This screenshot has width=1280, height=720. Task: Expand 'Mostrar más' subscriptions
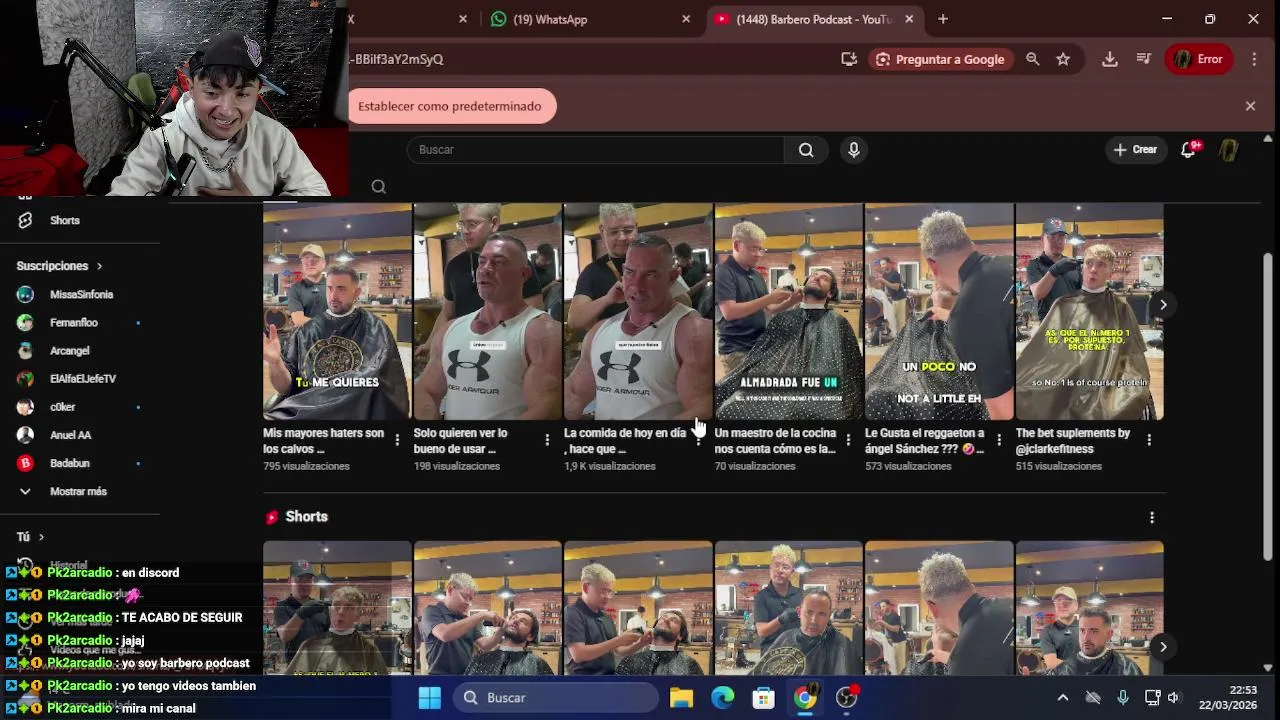coord(79,492)
